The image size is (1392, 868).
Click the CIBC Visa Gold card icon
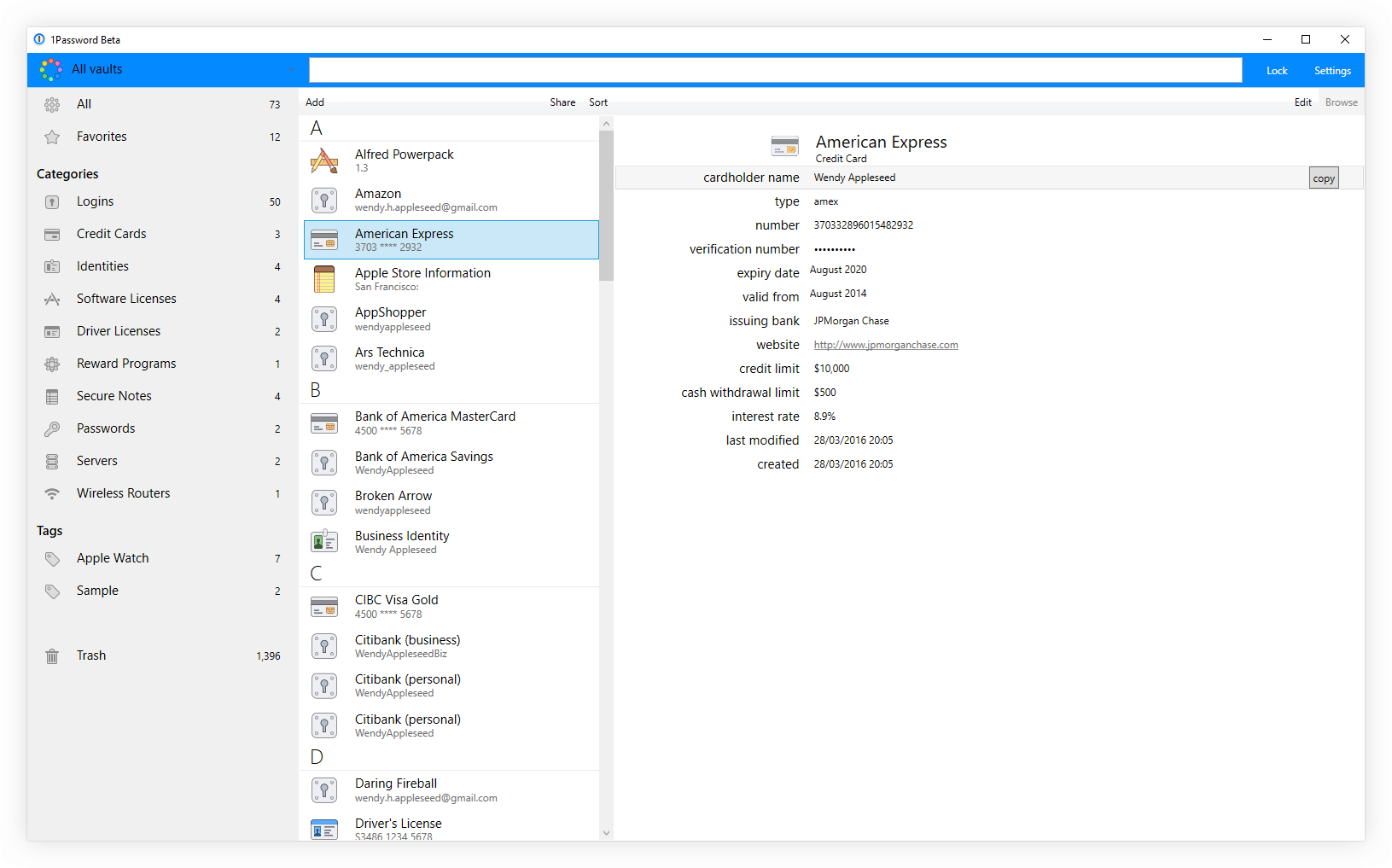coord(324,607)
